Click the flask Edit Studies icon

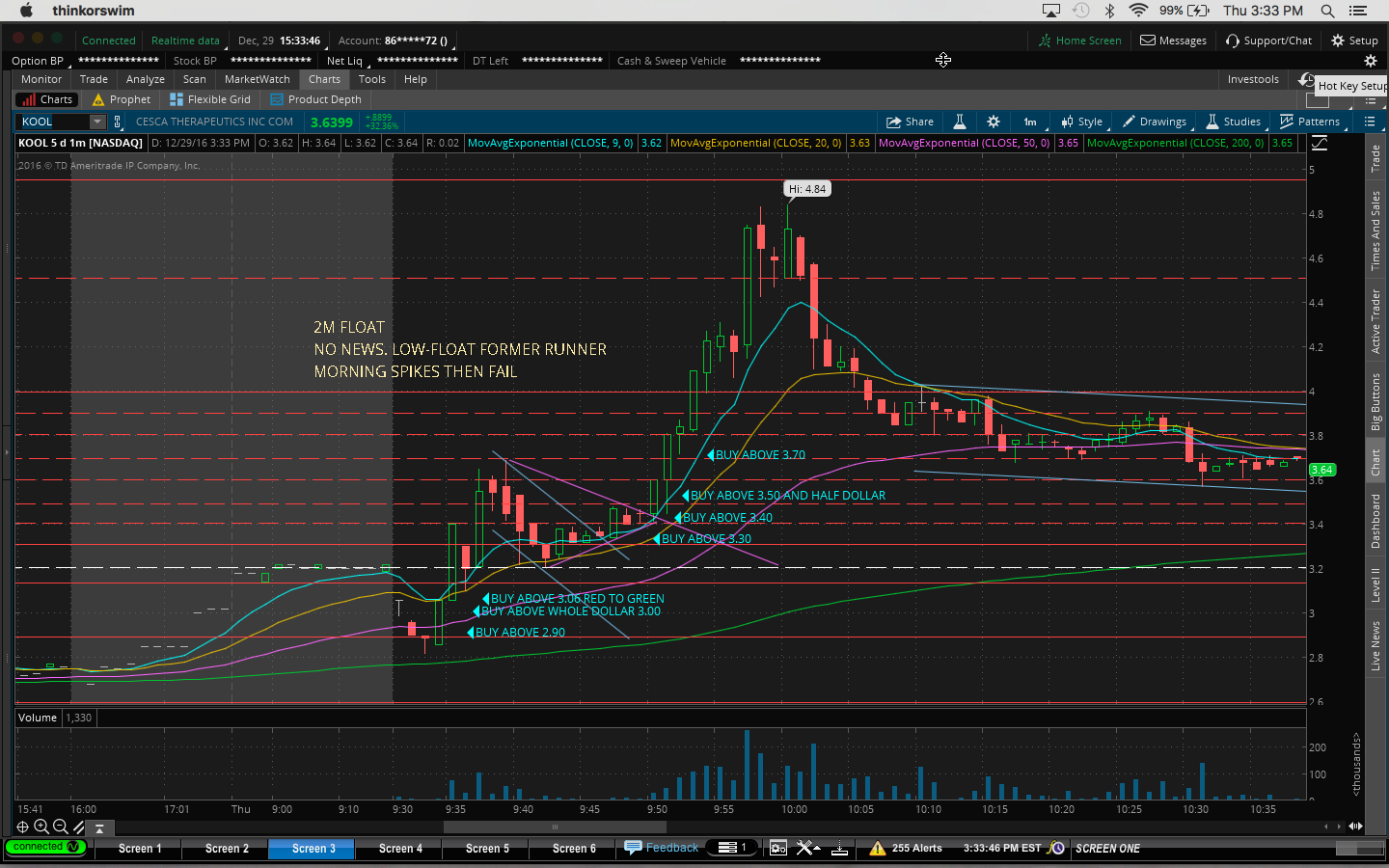click(960, 122)
